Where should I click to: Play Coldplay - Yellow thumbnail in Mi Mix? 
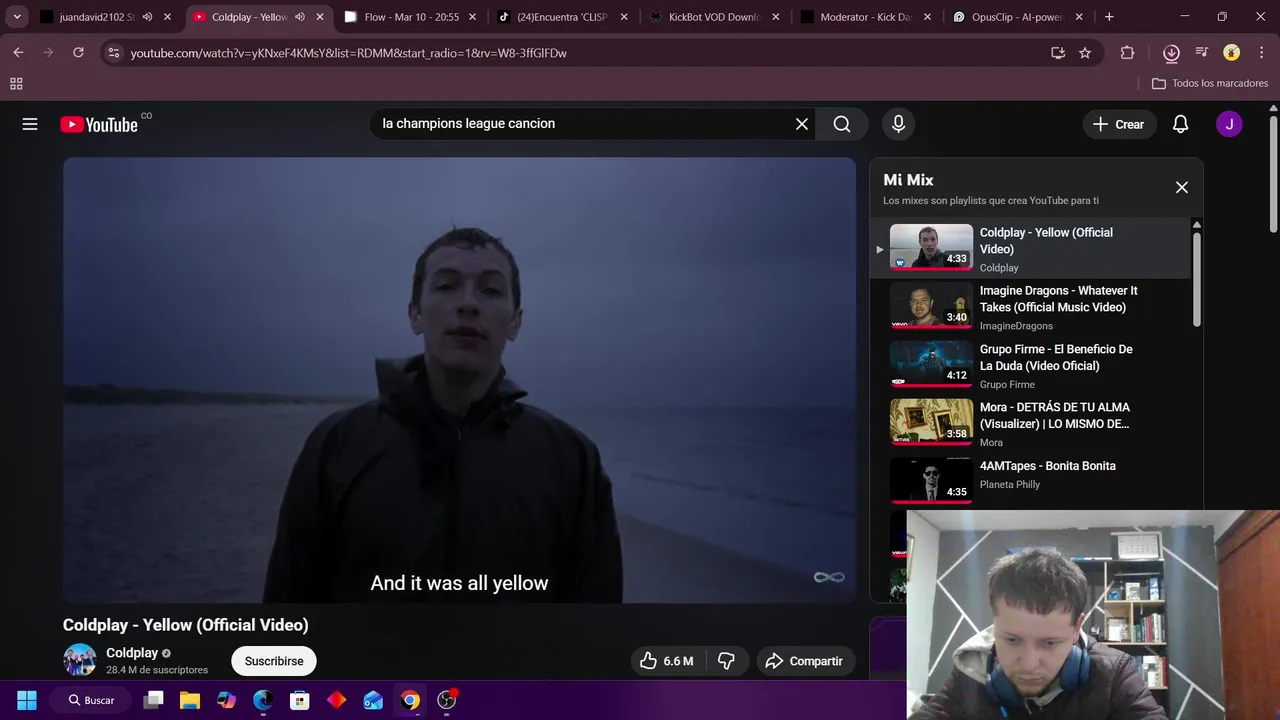931,247
